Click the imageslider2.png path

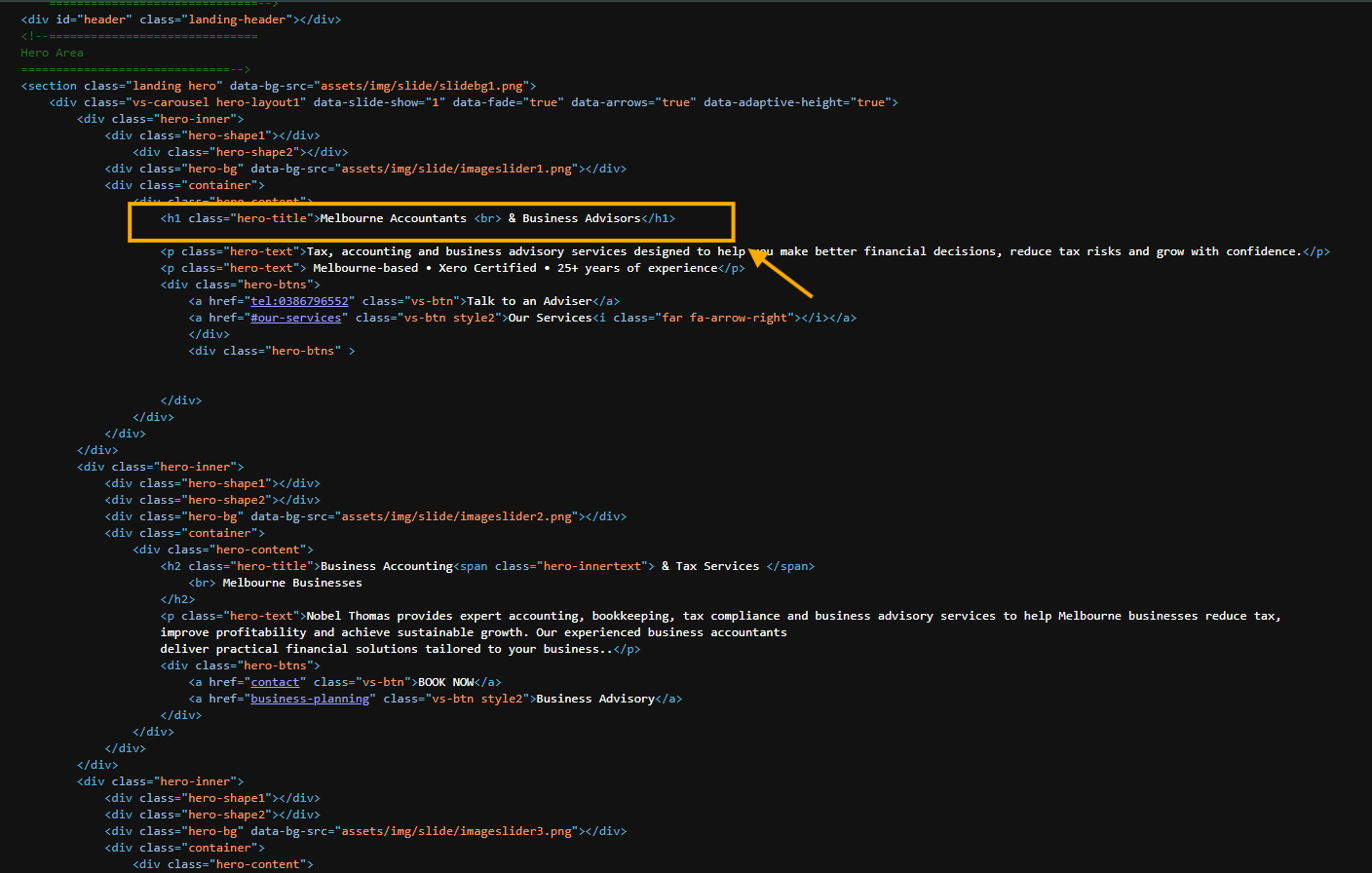tap(456, 516)
